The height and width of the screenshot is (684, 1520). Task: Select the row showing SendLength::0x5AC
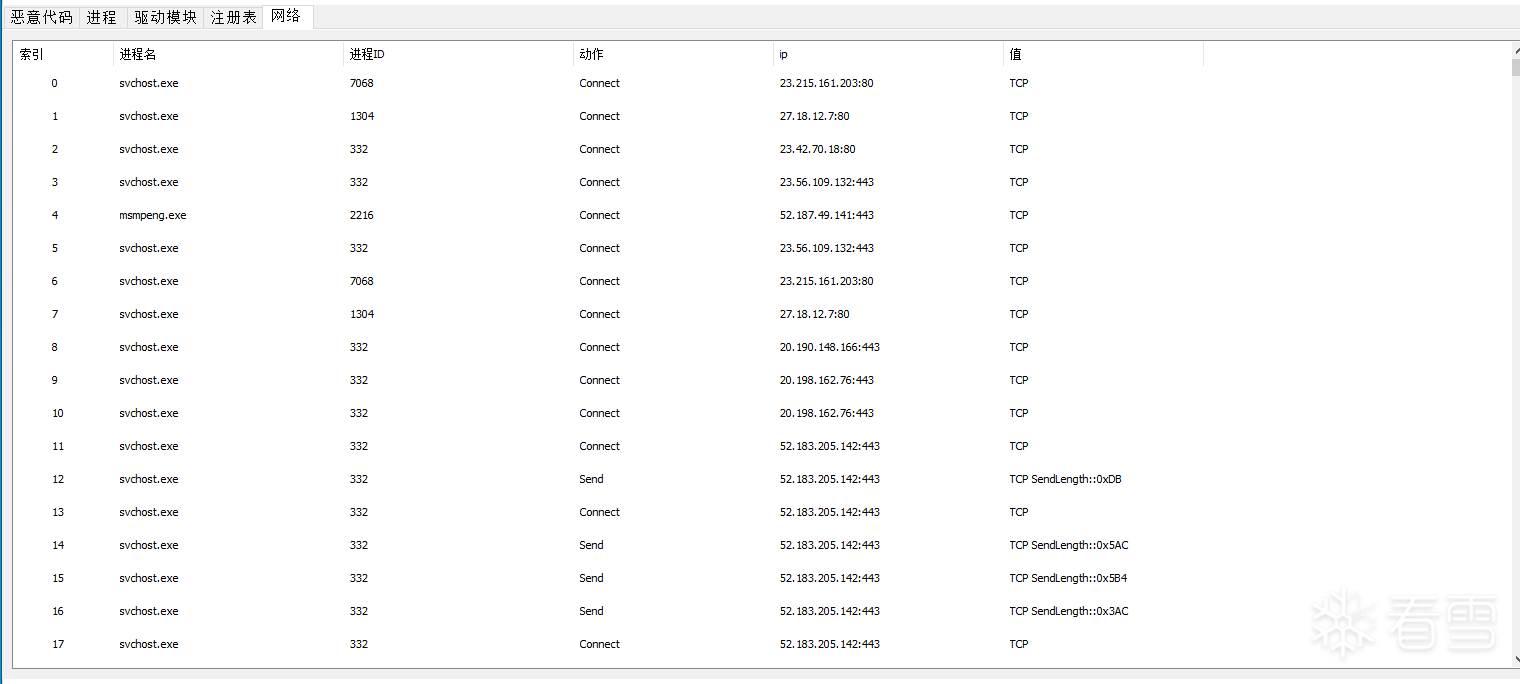1068,545
